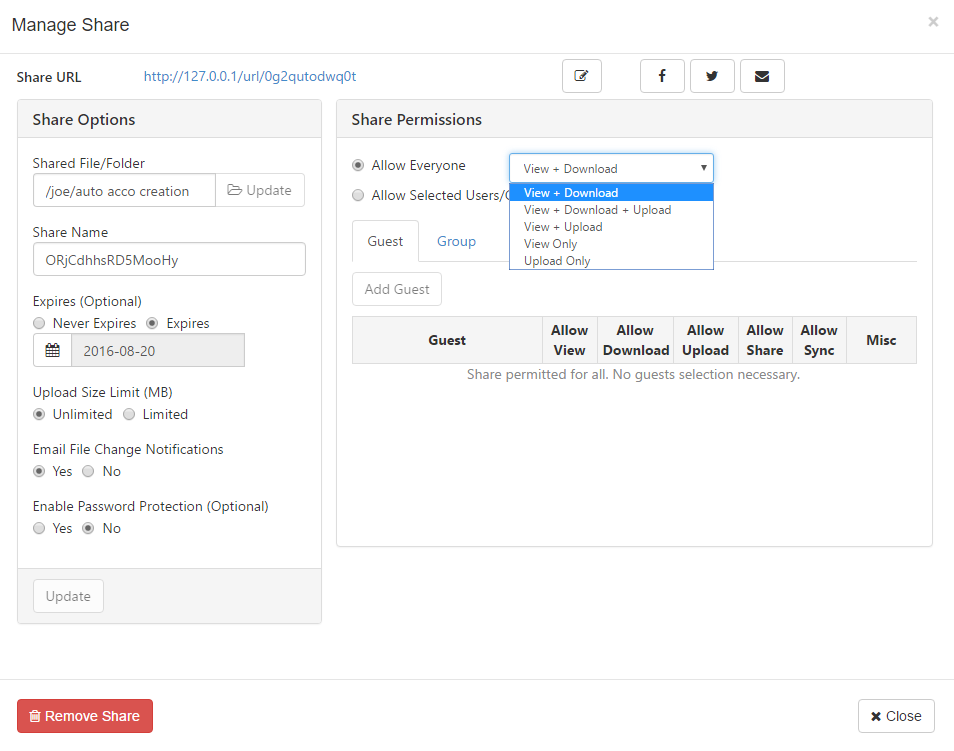This screenshot has height=751, width=954.
Task: Collapse the permission level dropdown box
Action: (611, 168)
